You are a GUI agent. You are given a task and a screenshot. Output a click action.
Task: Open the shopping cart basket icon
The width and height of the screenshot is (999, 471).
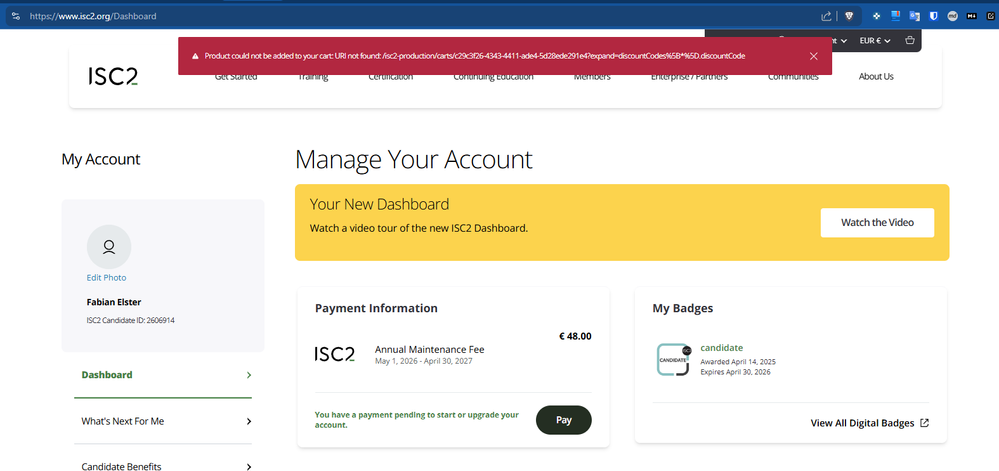909,41
